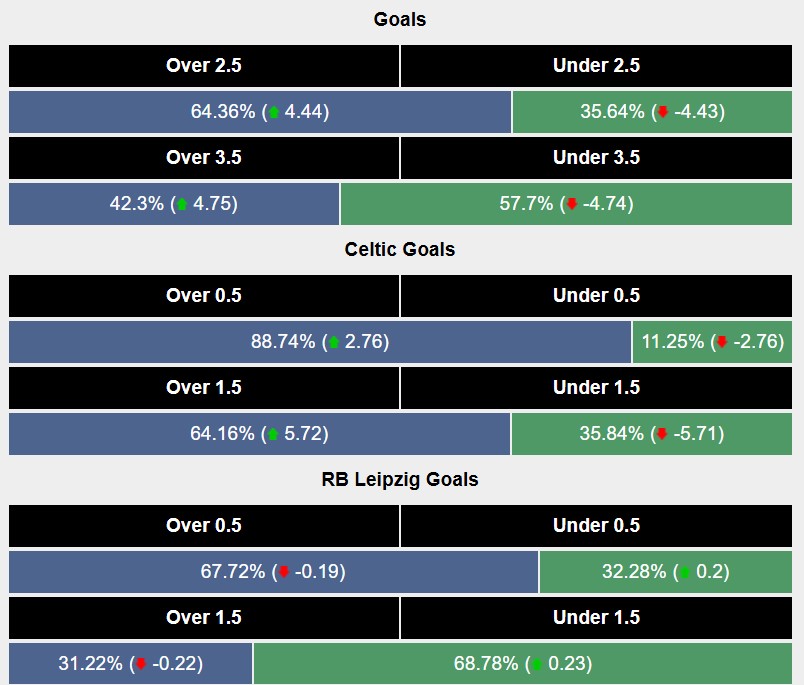Select Over 0.5 header under Celtic Goals
804x685 pixels.
click(204, 296)
